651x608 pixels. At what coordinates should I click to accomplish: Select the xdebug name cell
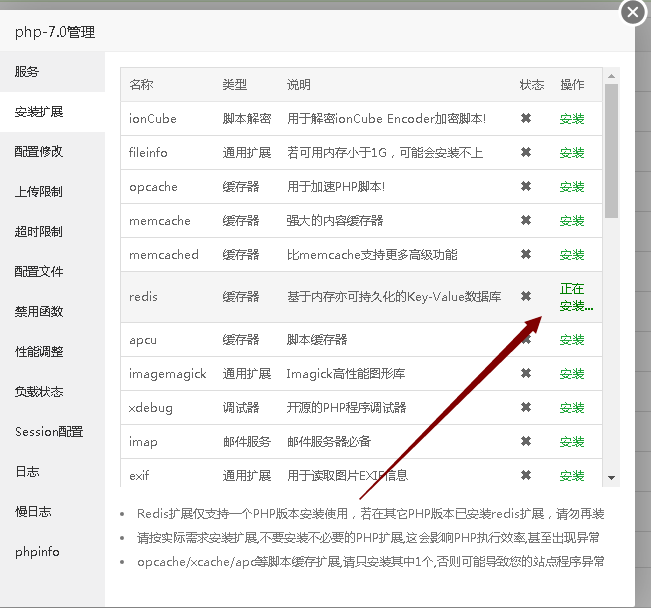point(151,408)
